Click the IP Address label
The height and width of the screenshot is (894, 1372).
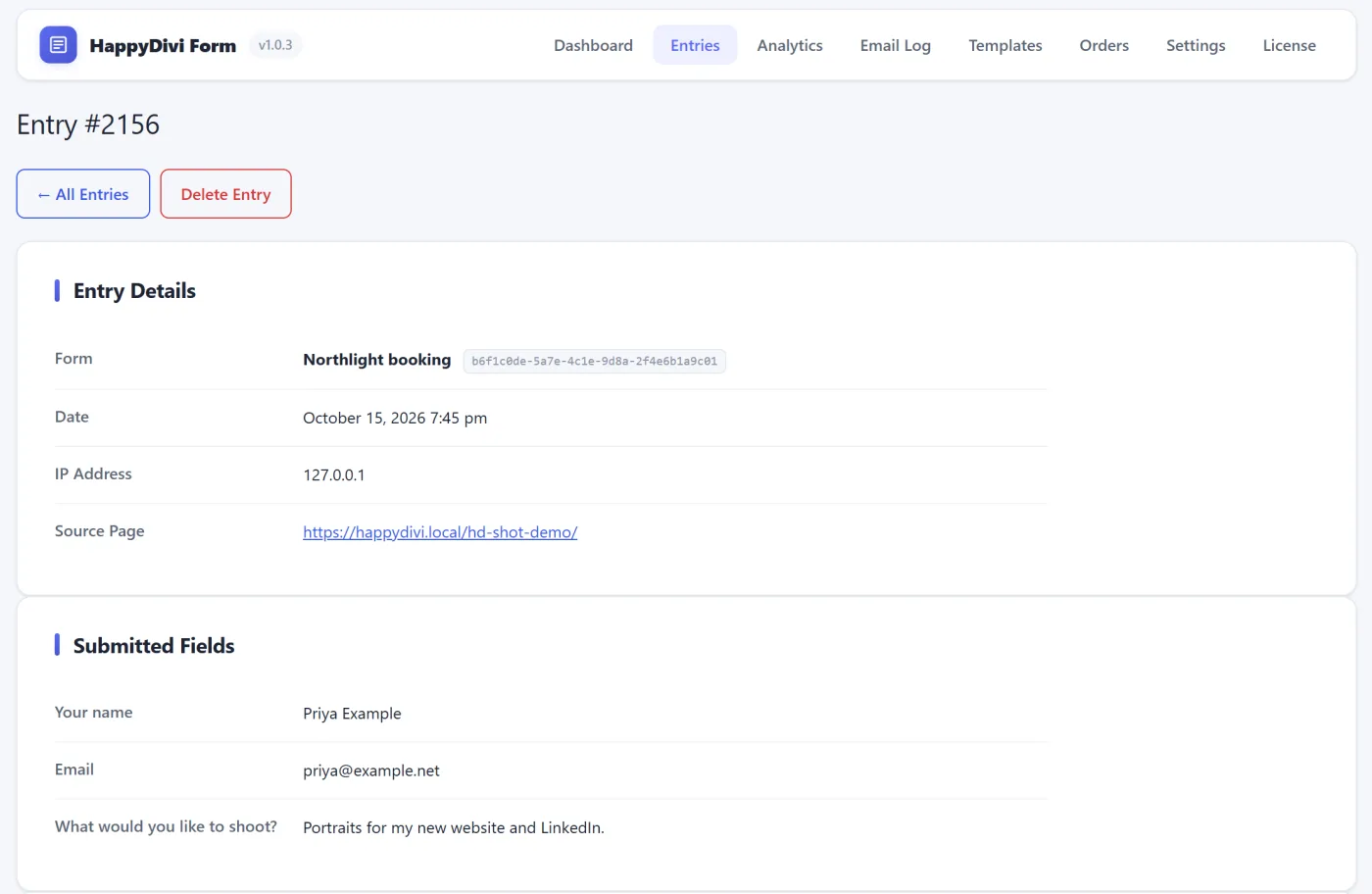pyautogui.click(x=93, y=474)
